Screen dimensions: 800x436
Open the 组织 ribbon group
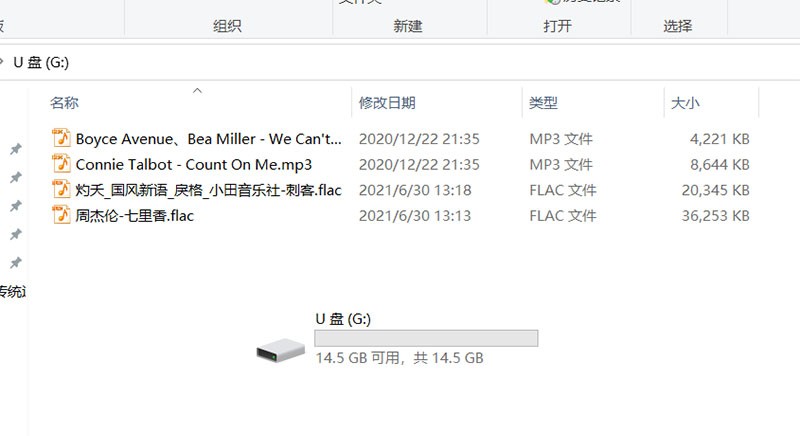(227, 25)
